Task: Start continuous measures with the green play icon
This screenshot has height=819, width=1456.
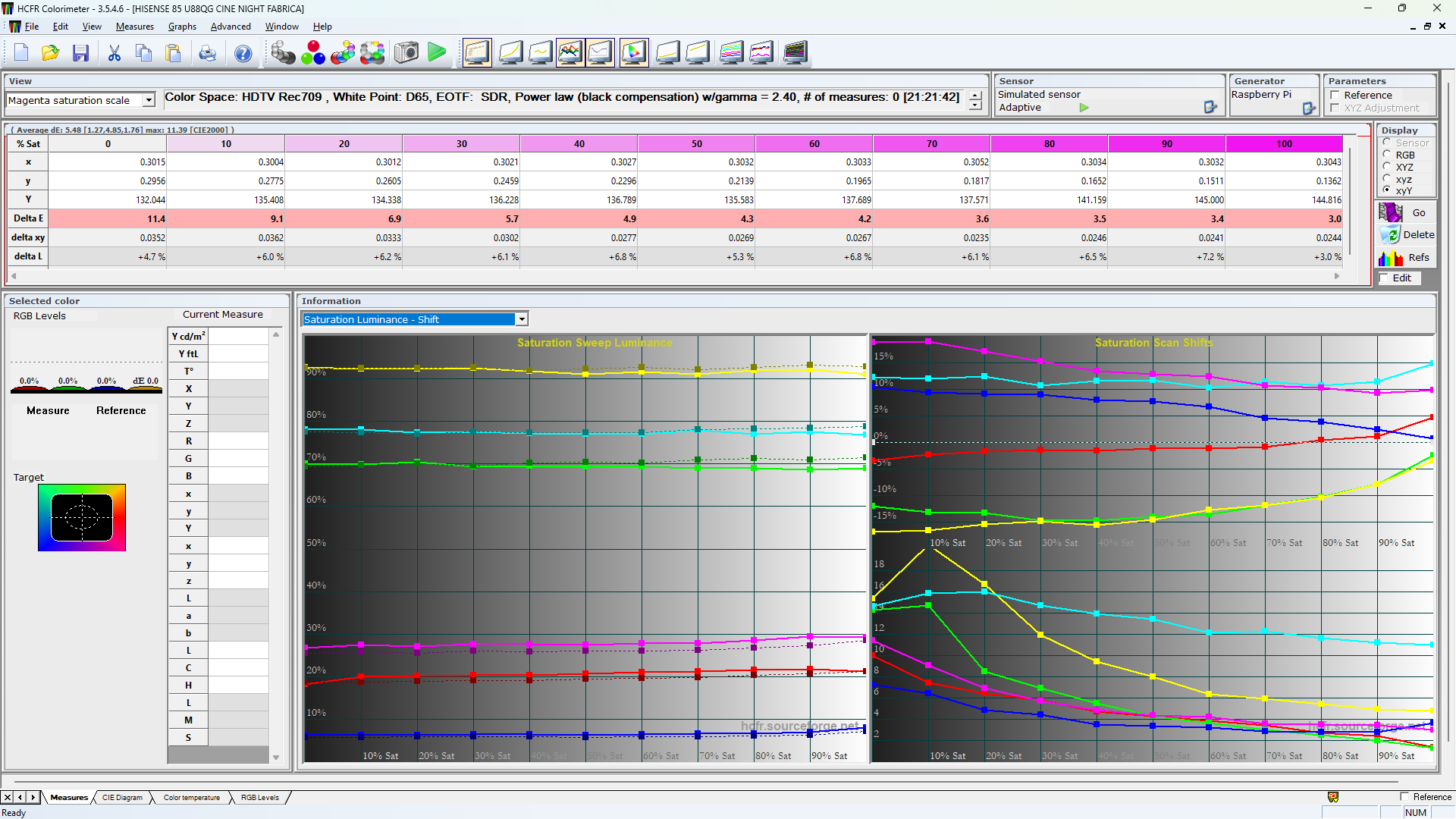Action: (x=437, y=52)
